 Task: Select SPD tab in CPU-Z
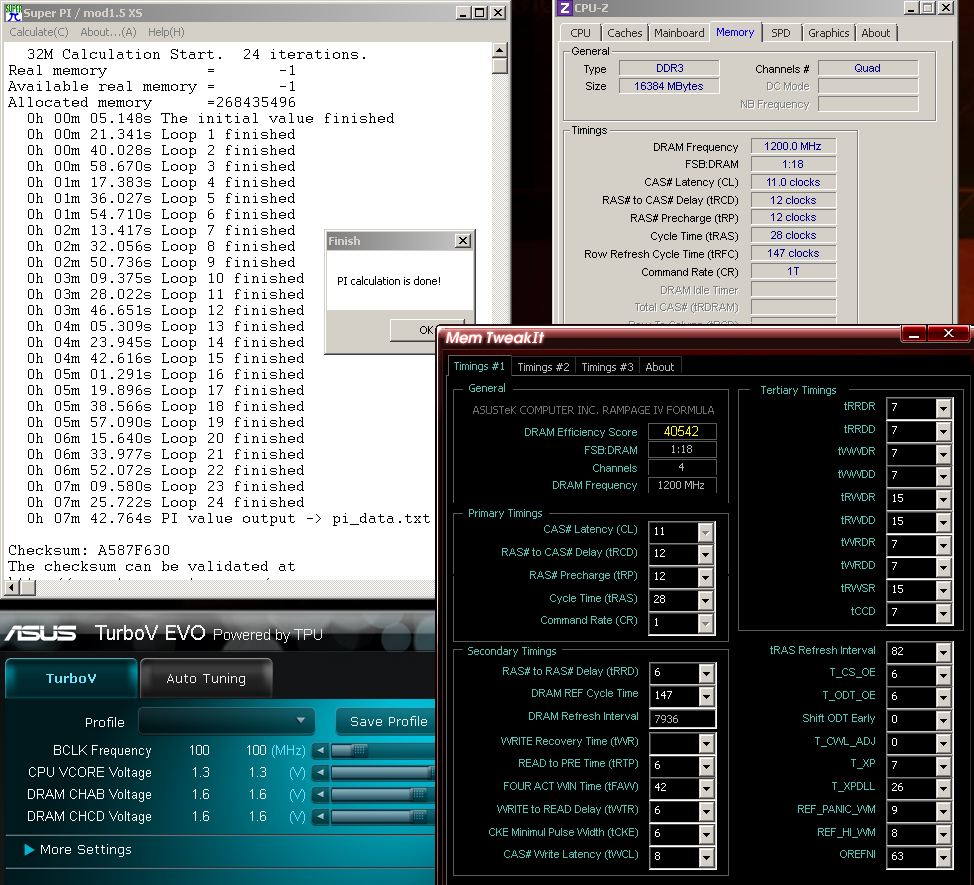(x=781, y=33)
